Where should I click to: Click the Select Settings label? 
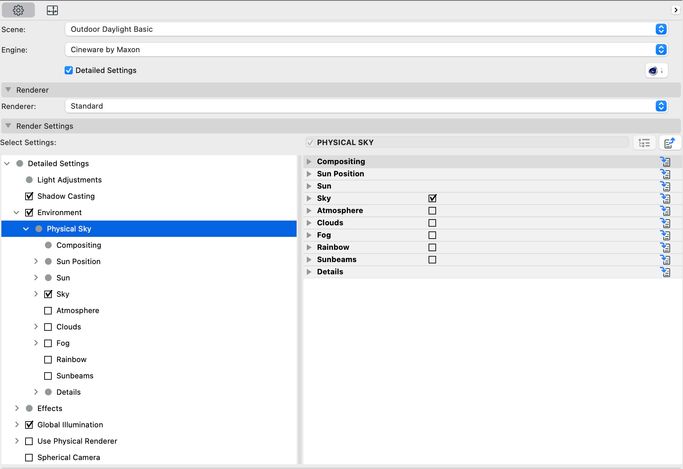pos(28,142)
